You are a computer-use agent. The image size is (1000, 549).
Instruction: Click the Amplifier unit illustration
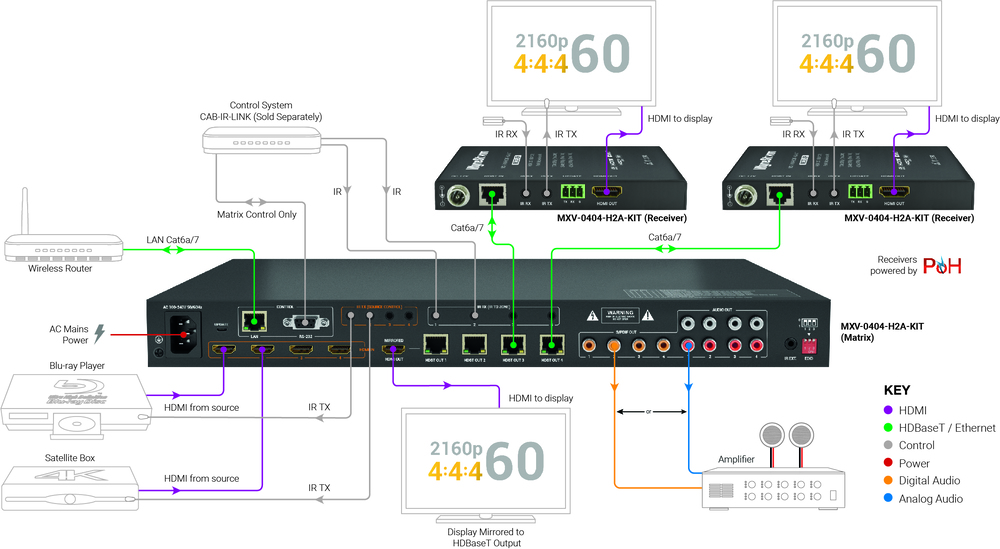(774, 488)
